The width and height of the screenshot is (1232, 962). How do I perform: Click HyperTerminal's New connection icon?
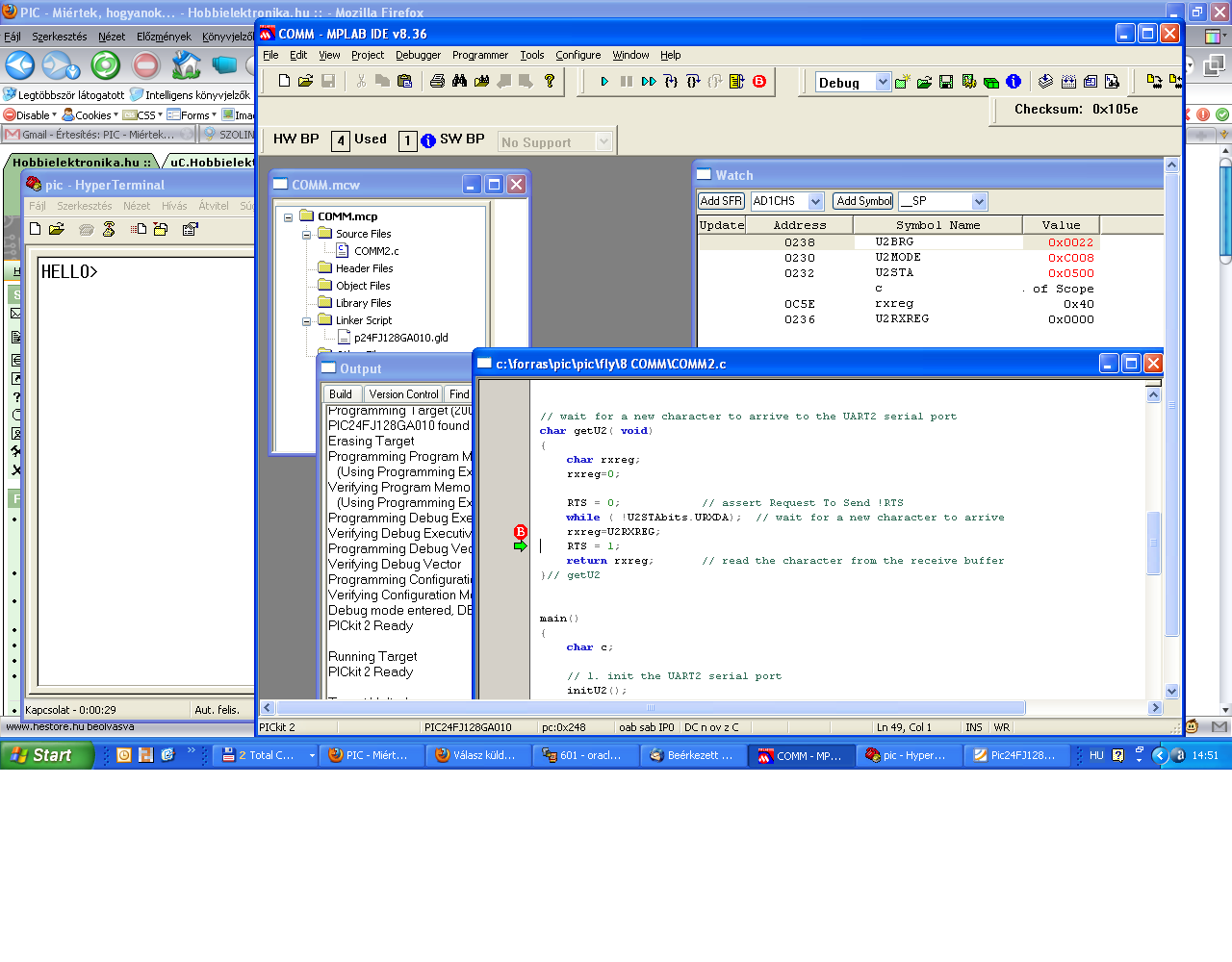pos(36,229)
